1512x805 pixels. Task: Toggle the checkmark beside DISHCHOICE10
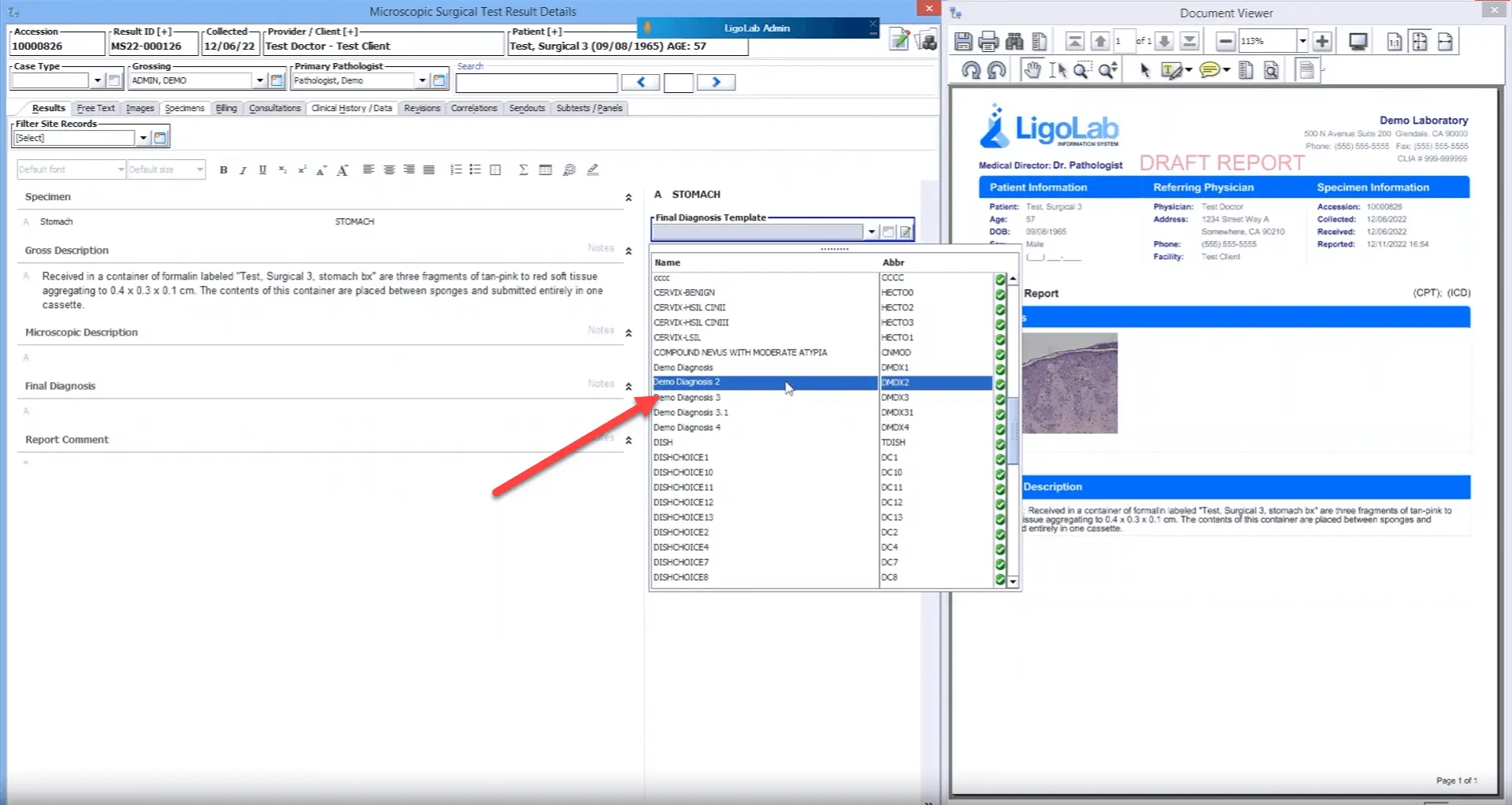[999, 473]
